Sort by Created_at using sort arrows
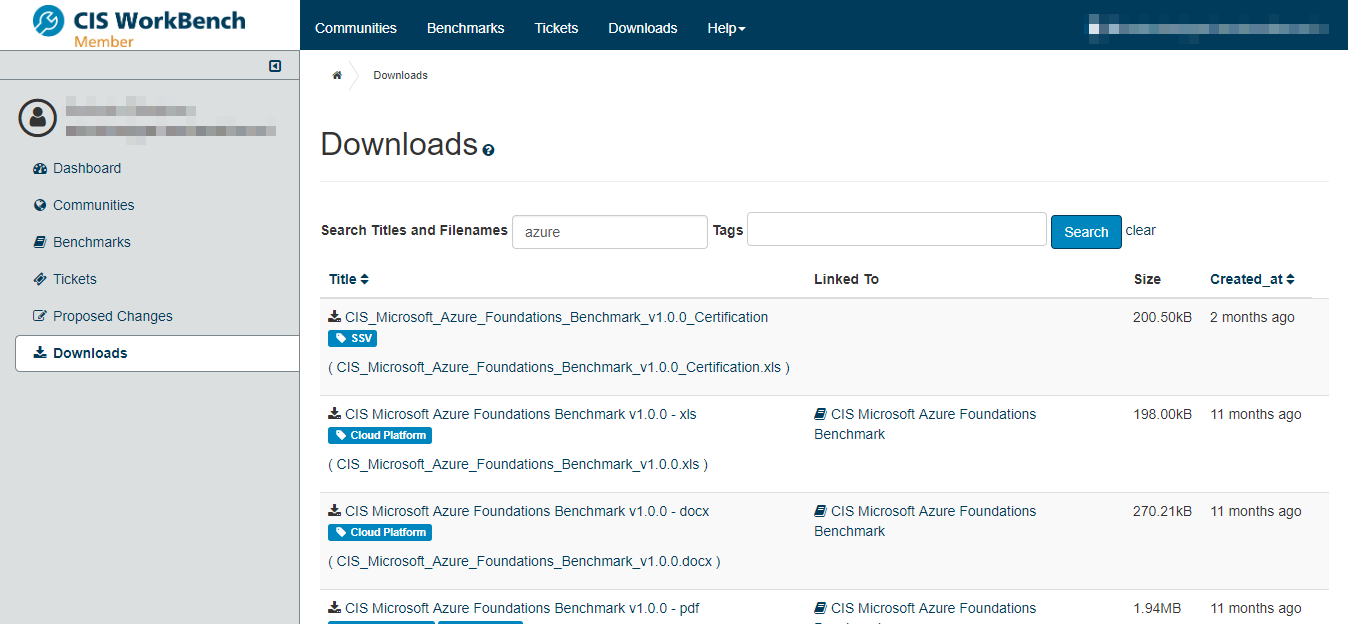Screen dimensions: 1348x624 pos(1291,279)
